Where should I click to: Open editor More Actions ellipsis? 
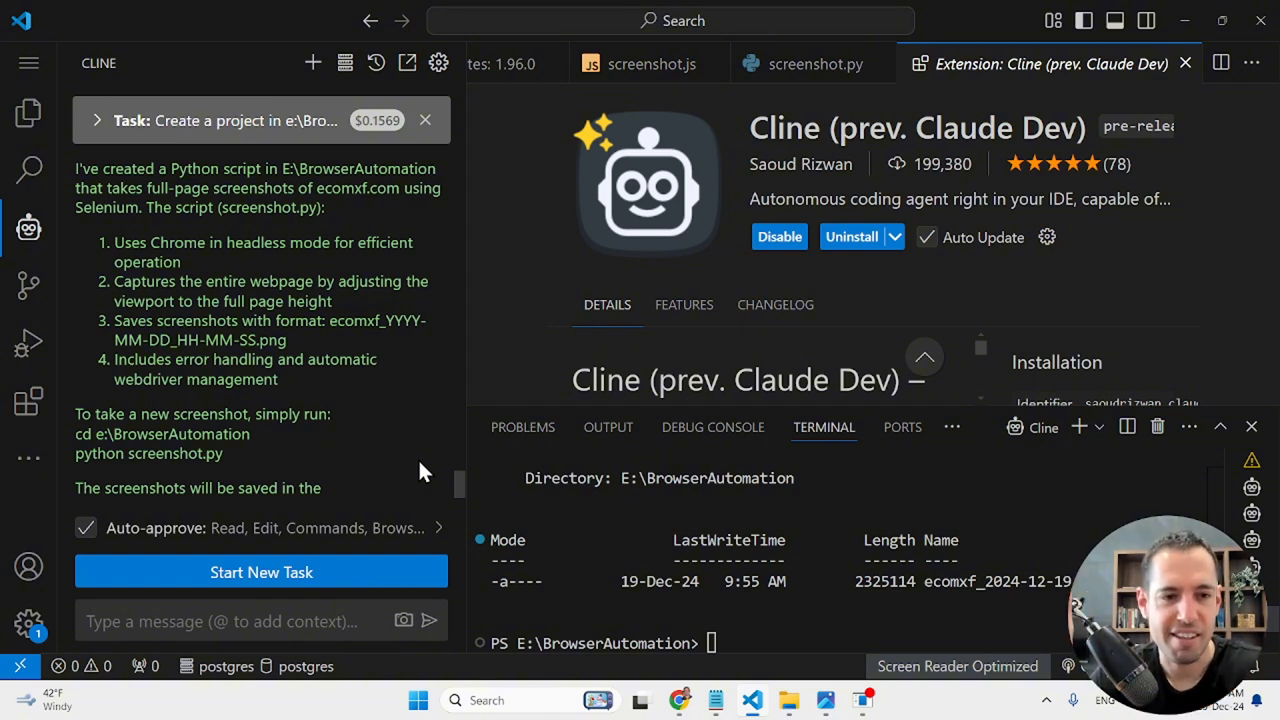click(1252, 63)
